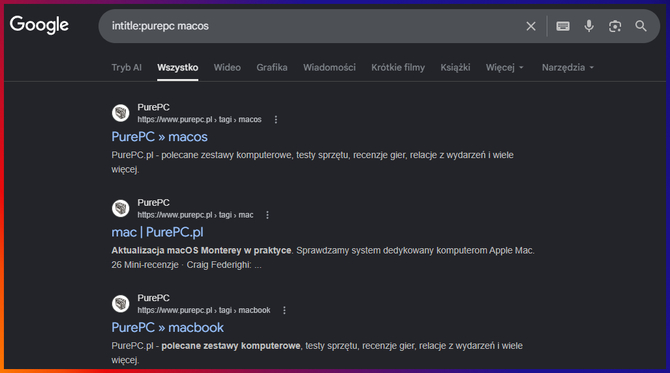This screenshot has height=373, width=670.
Task: Click the purepc.pl › tagi › macbook URL
Action: pos(204,310)
